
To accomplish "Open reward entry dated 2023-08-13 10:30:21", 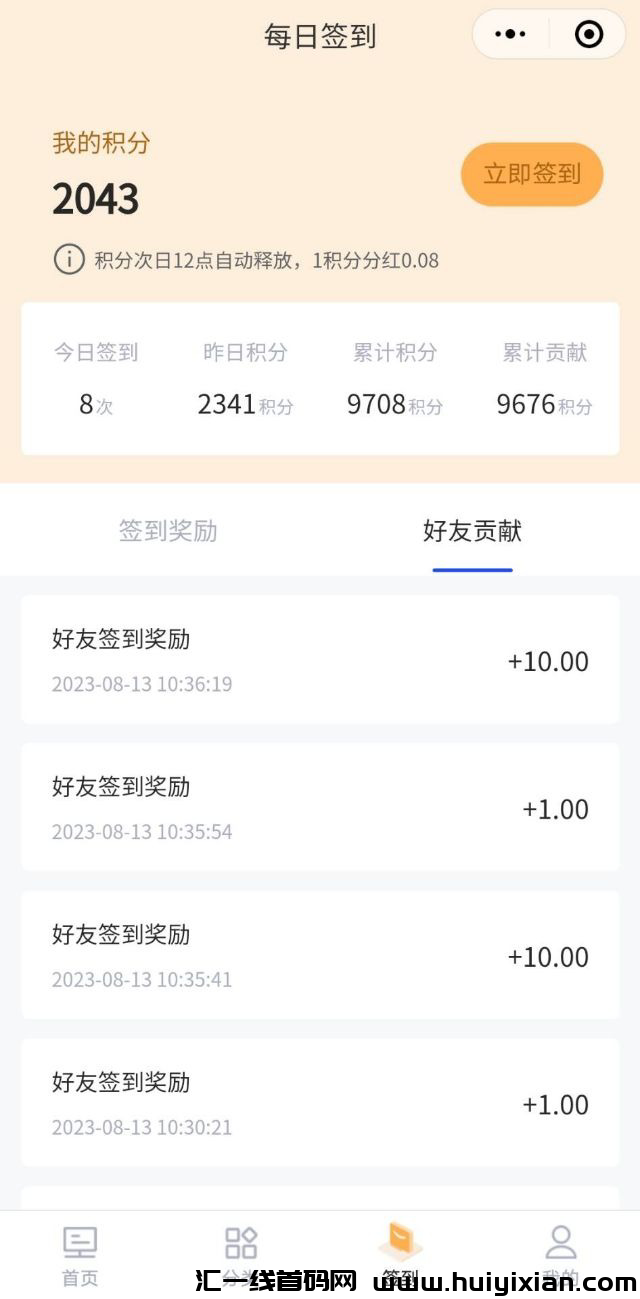I will (x=320, y=1103).
